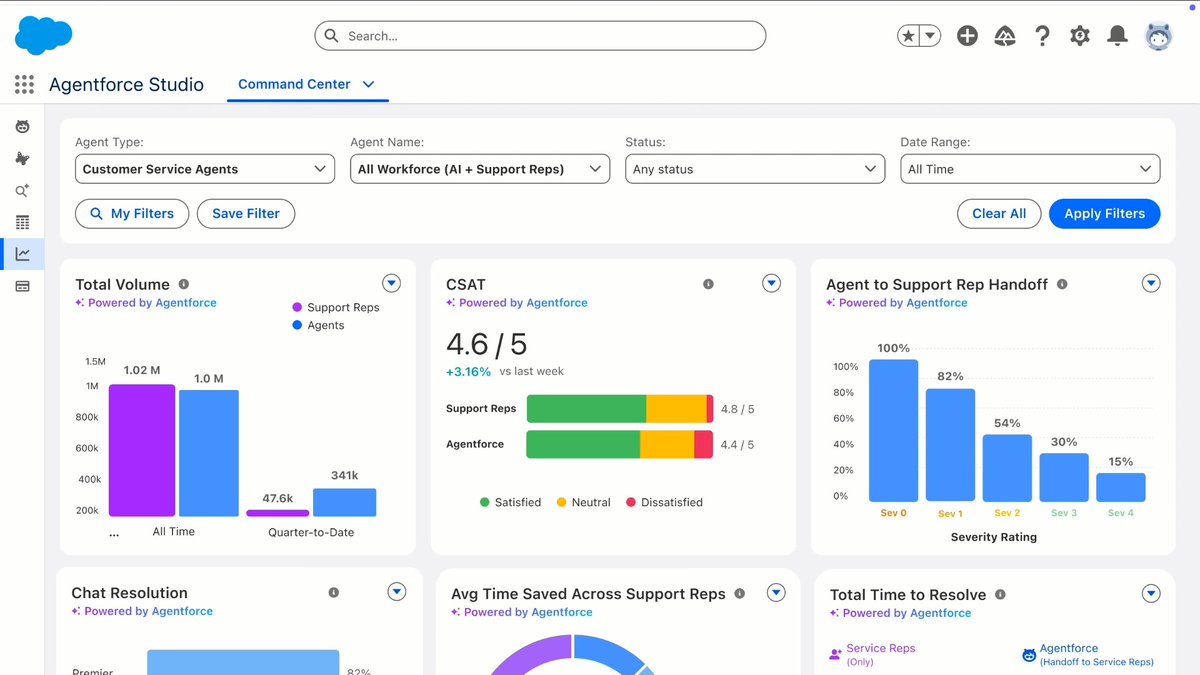
Task: Click in the global Search field
Action: (540, 36)
